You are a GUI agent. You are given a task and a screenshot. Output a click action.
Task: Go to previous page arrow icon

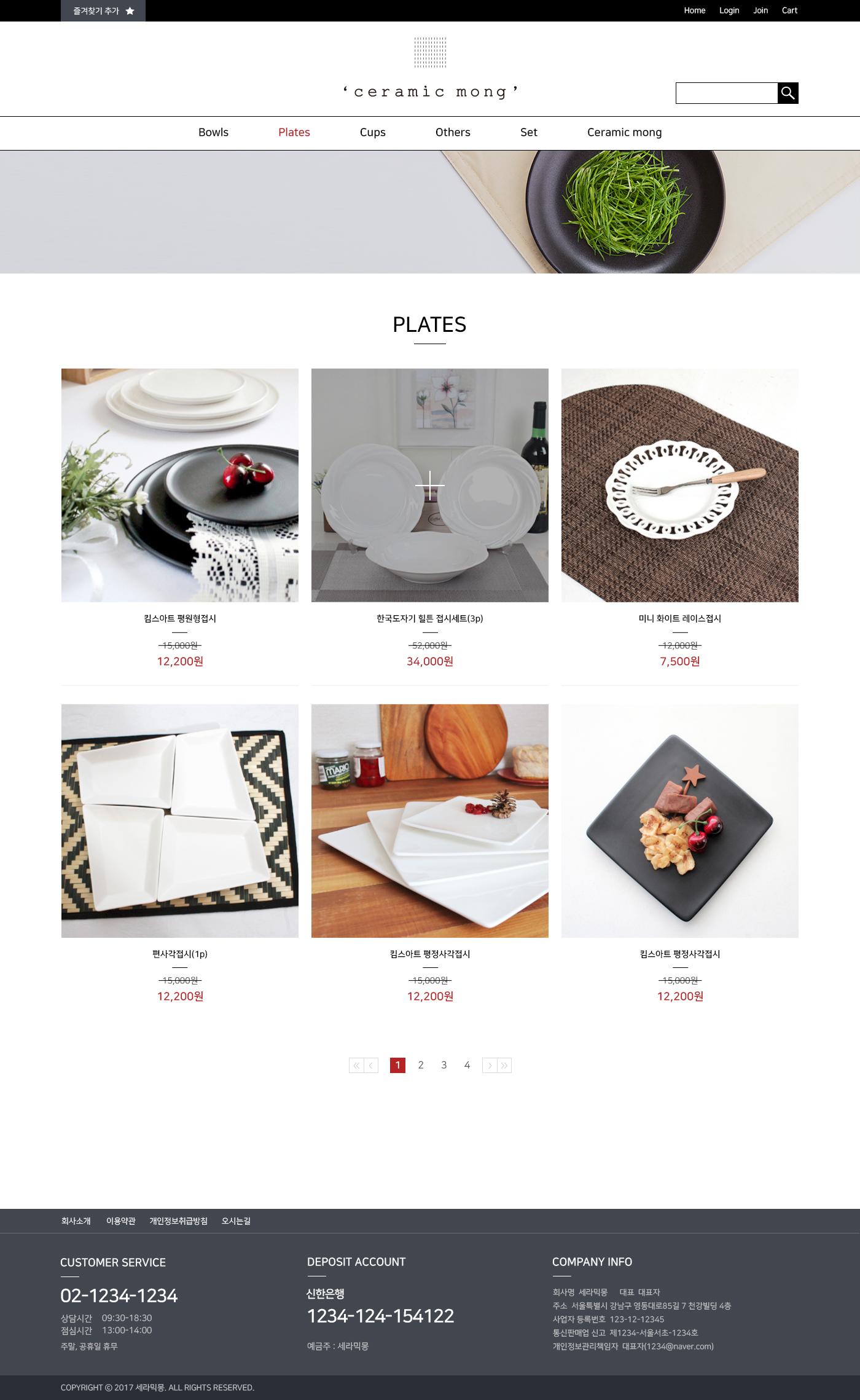(371, 1065)
